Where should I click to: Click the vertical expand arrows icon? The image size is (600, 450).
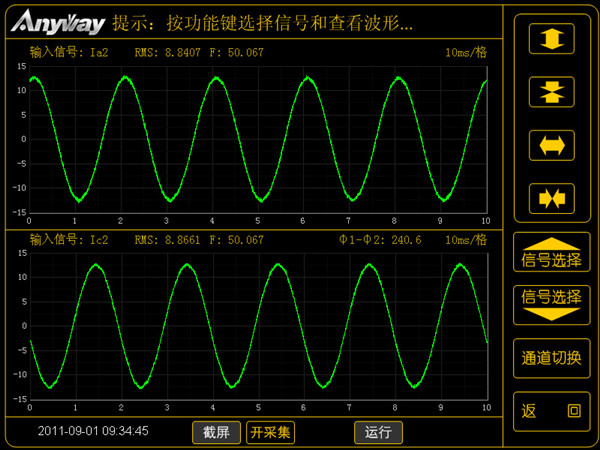pos(551,39)
